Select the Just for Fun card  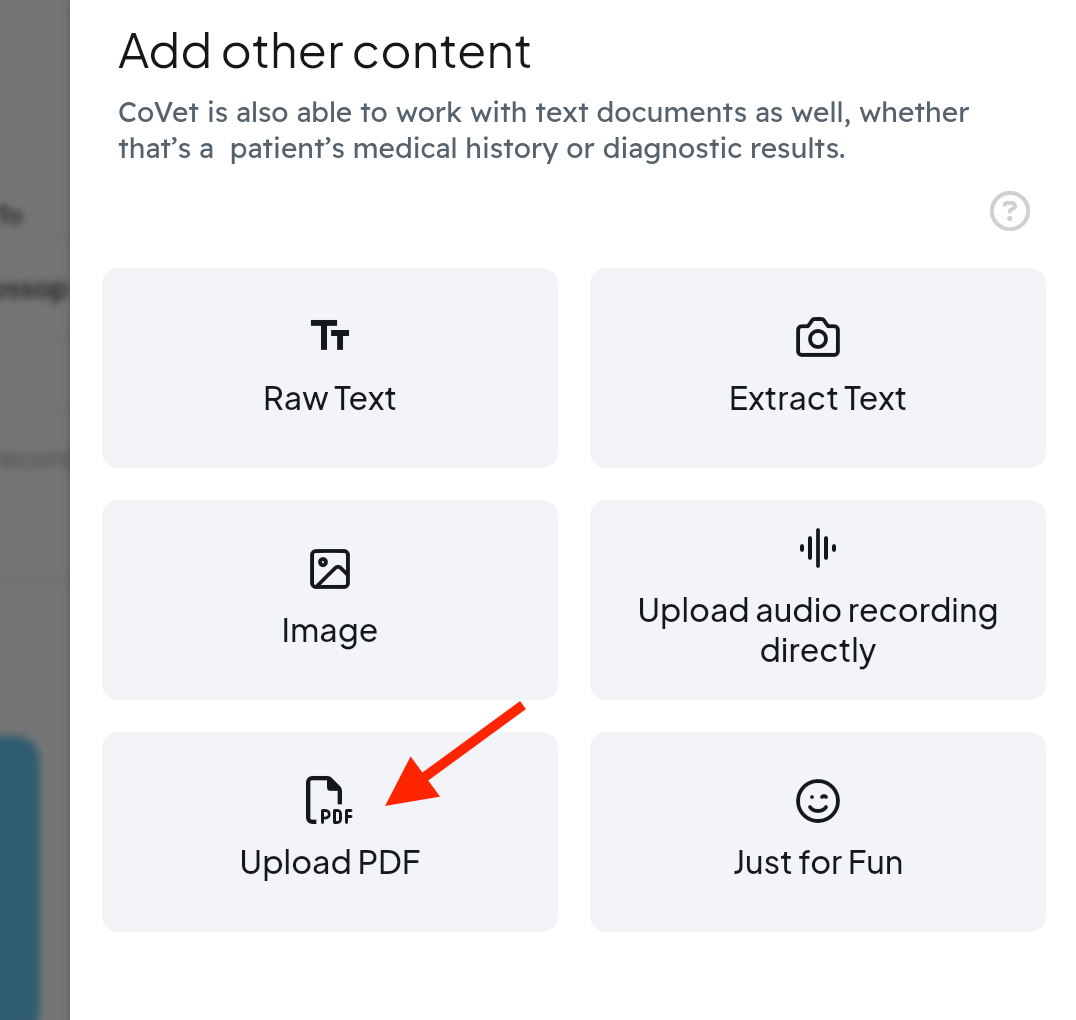pyautogui.click(x=818, y=832)
